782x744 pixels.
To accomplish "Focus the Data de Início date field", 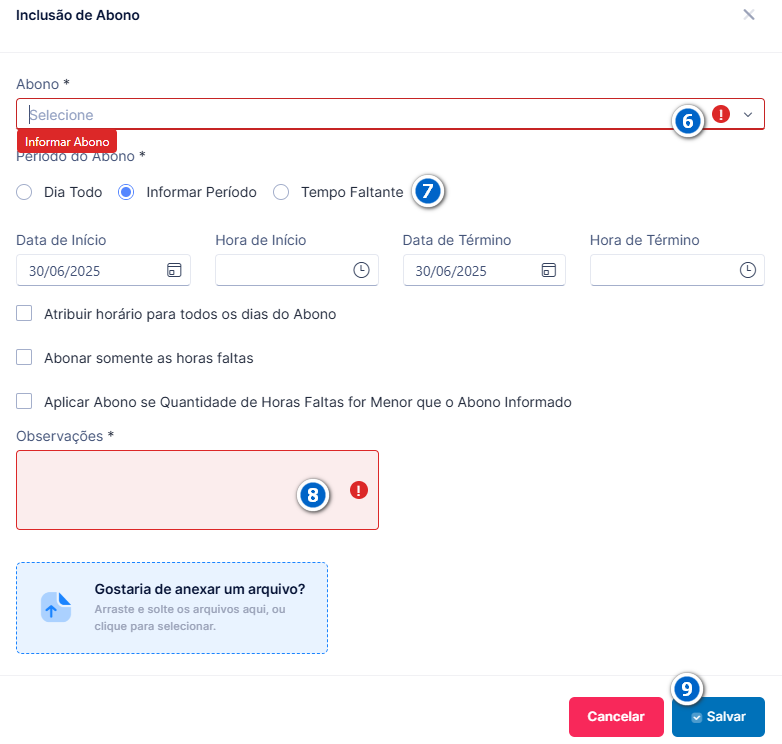I will 103,270.
